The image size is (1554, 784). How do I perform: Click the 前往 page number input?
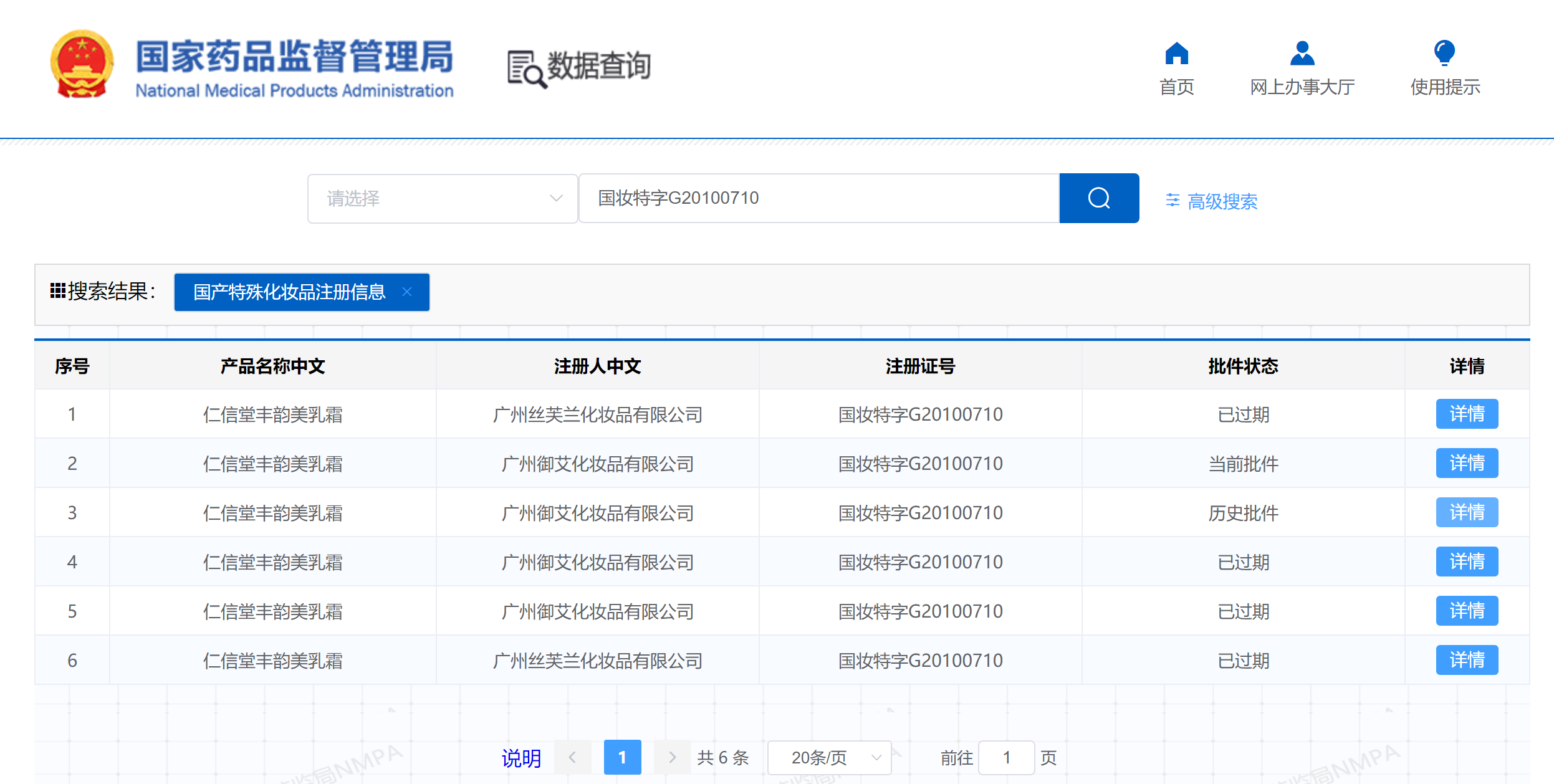coord(1005,757)
